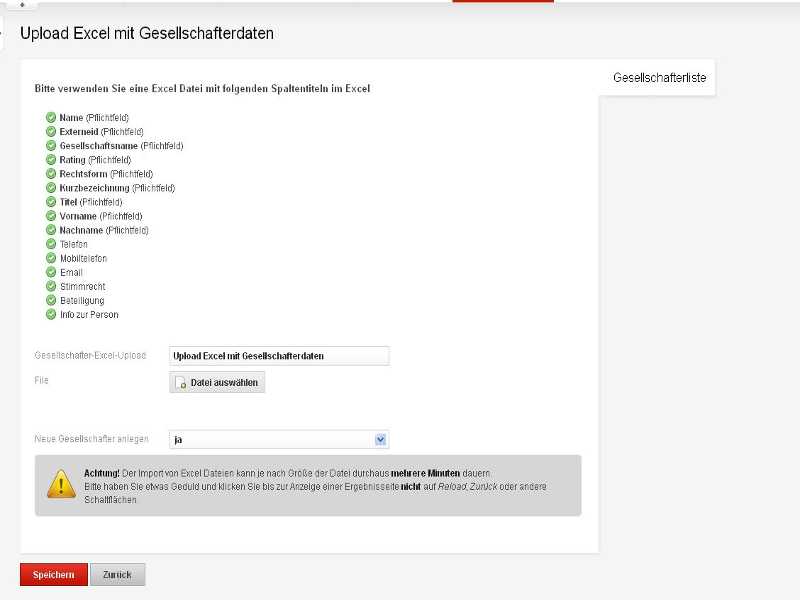Screen dimensions: 800x600
Task: Click the check icon next to Mobiltelefon
Action: tap(51, 258)
